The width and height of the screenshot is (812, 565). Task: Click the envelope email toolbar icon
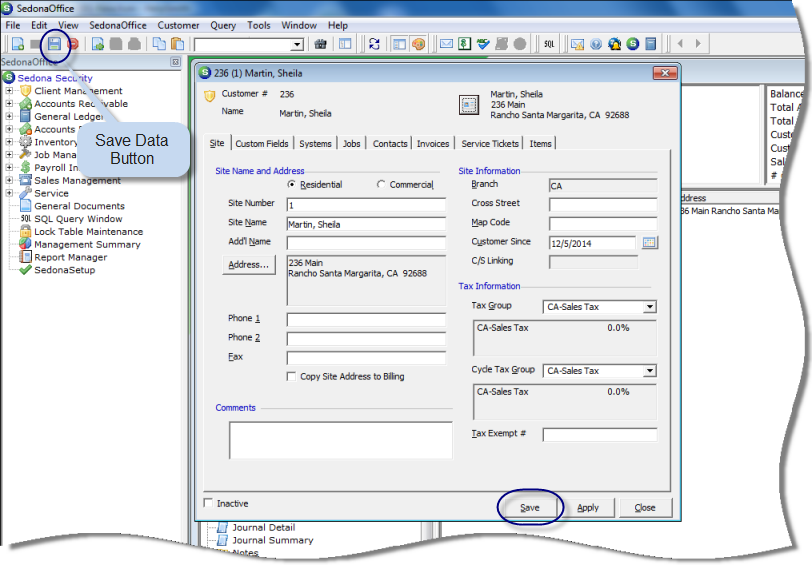click(446, 44)
